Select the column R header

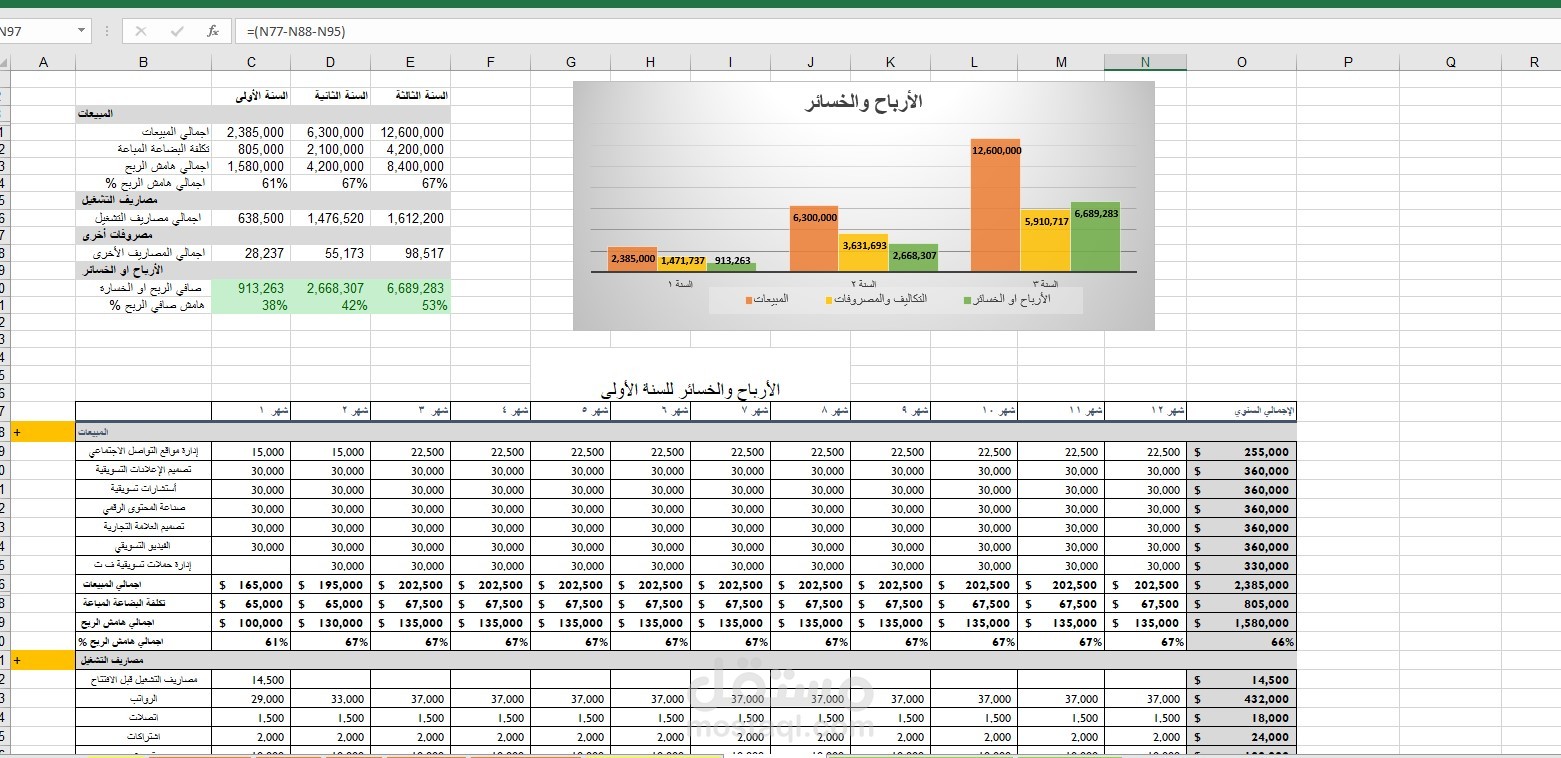[1534, 62]
